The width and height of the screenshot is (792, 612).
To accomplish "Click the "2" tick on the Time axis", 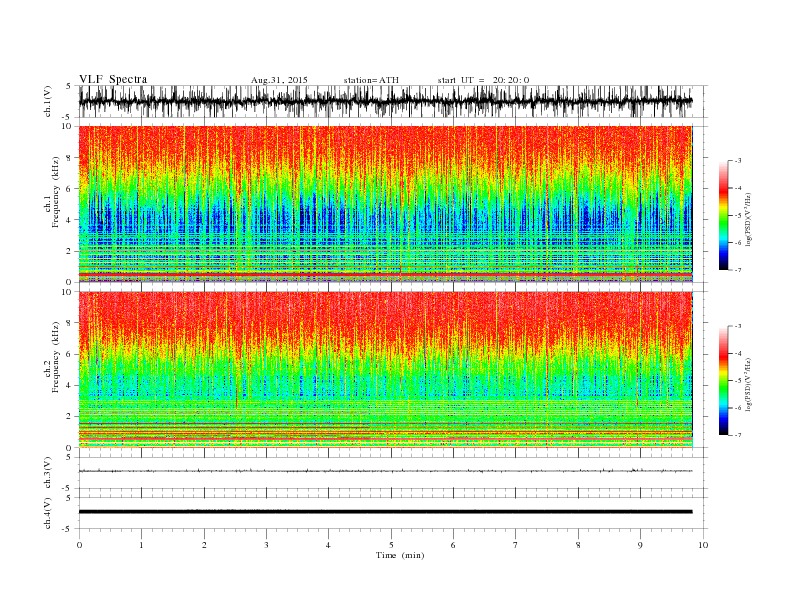I will 204,545.
